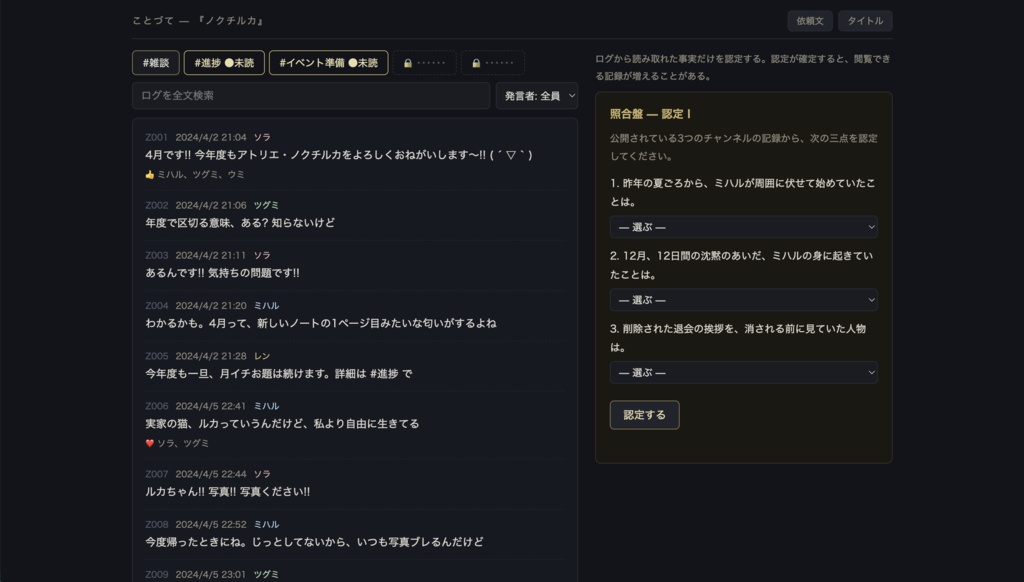
Task: Click the ことづて — 『ノクチルカ』 title
Action: (x=198, y=21)
